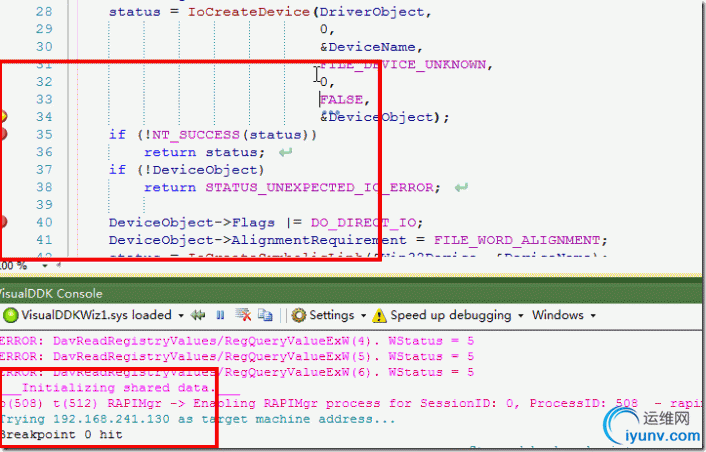Toggle the breakpoint on line 40
706x452 pixels.
pyautogui.click(x=3, y=221)
